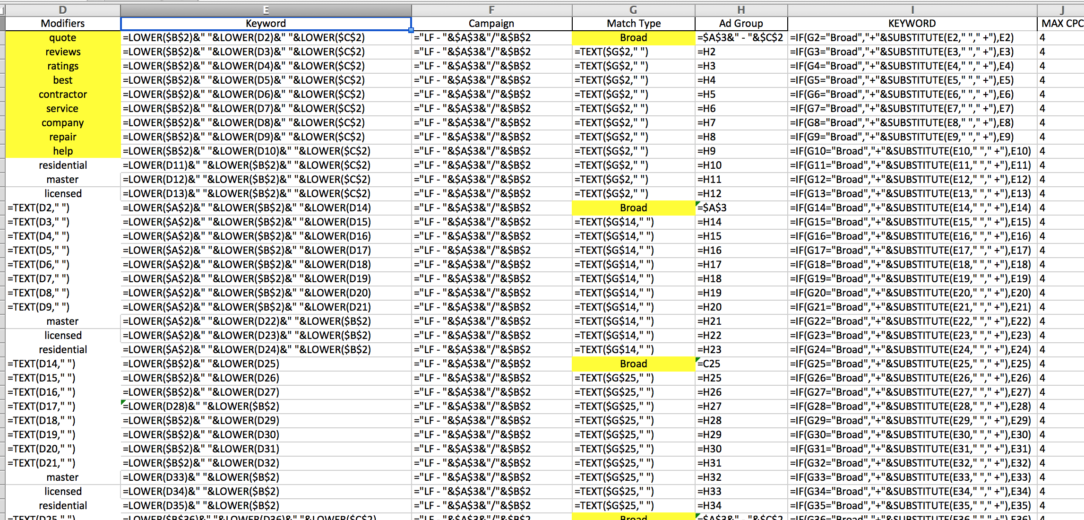Select column E header

pyautogui.click(x=265, y=9)
